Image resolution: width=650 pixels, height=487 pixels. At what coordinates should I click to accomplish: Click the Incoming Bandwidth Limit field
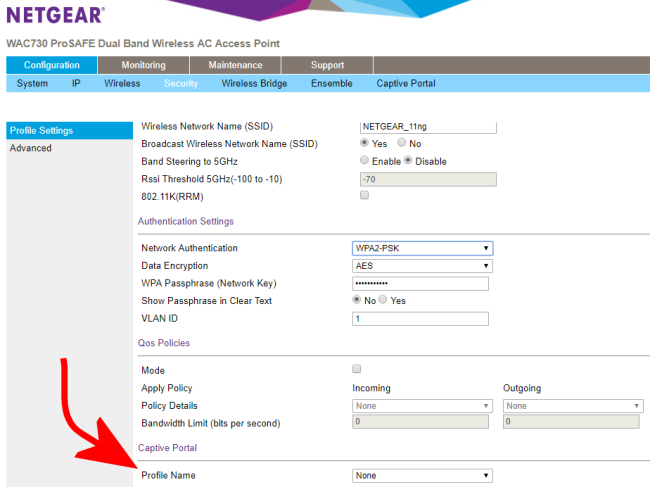click(x=420, y=422)
